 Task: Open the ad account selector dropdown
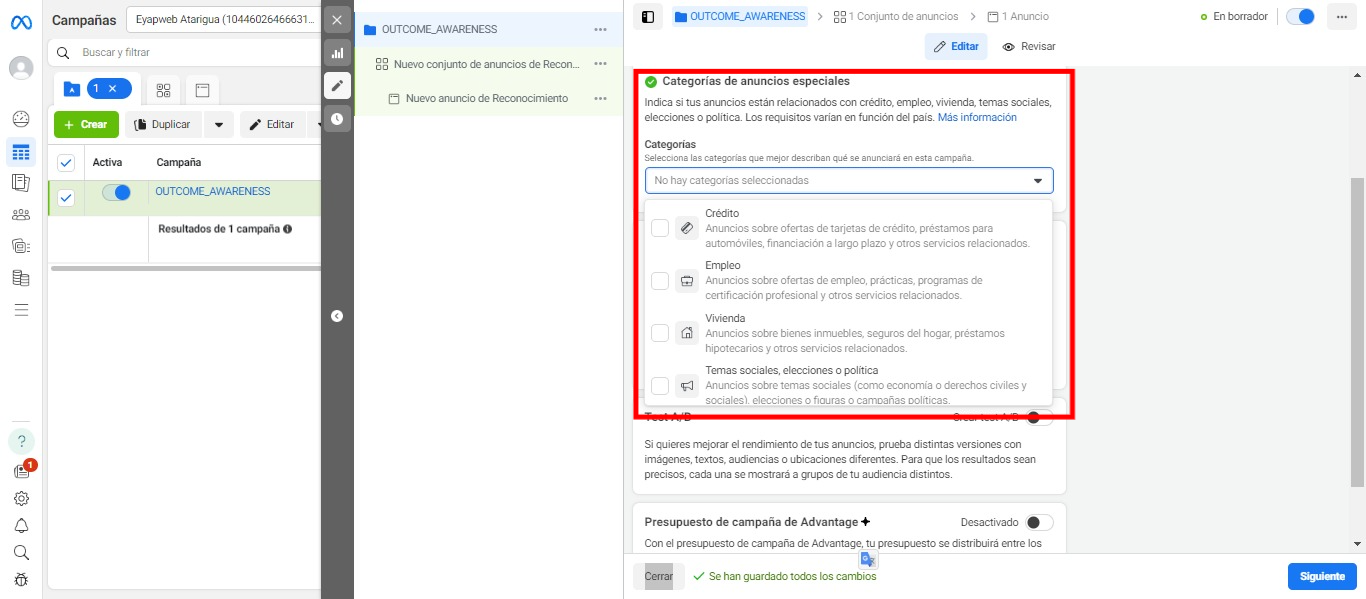pos(222,19)
